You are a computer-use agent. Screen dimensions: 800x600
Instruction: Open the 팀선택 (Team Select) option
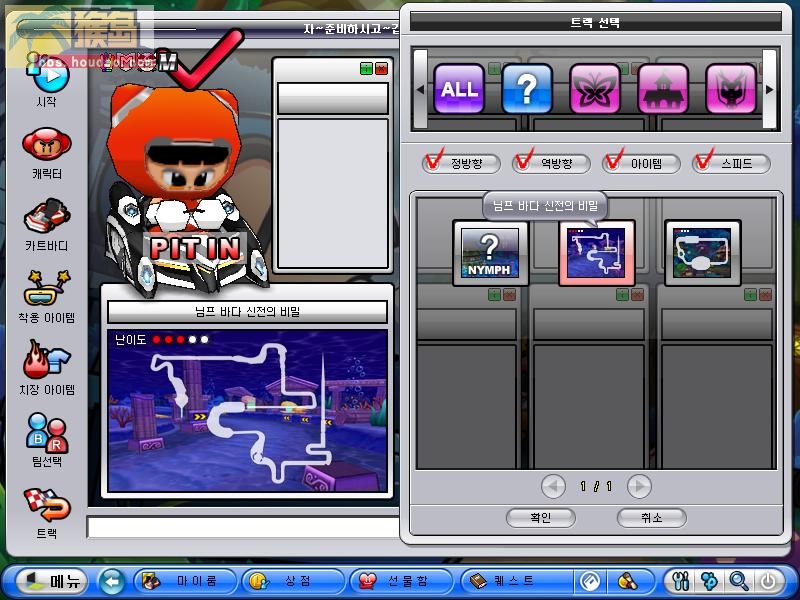47,433
